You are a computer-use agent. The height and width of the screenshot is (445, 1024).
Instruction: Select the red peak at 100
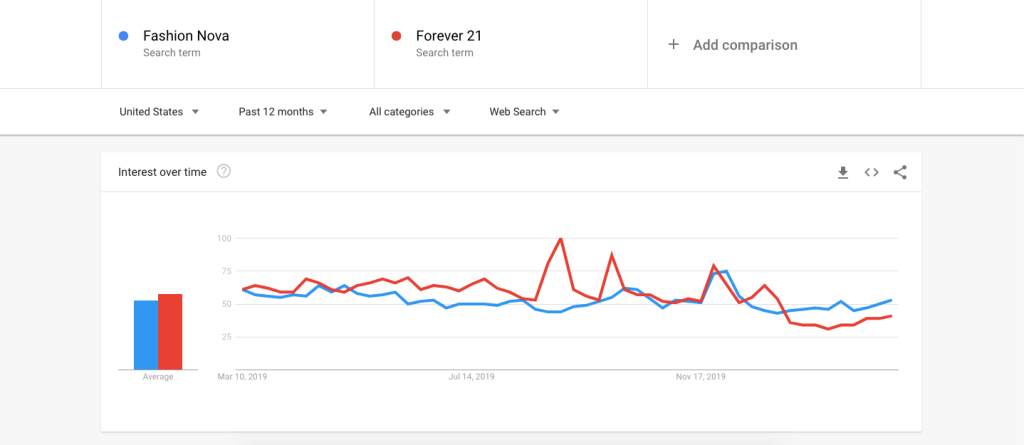pos(560,239)
